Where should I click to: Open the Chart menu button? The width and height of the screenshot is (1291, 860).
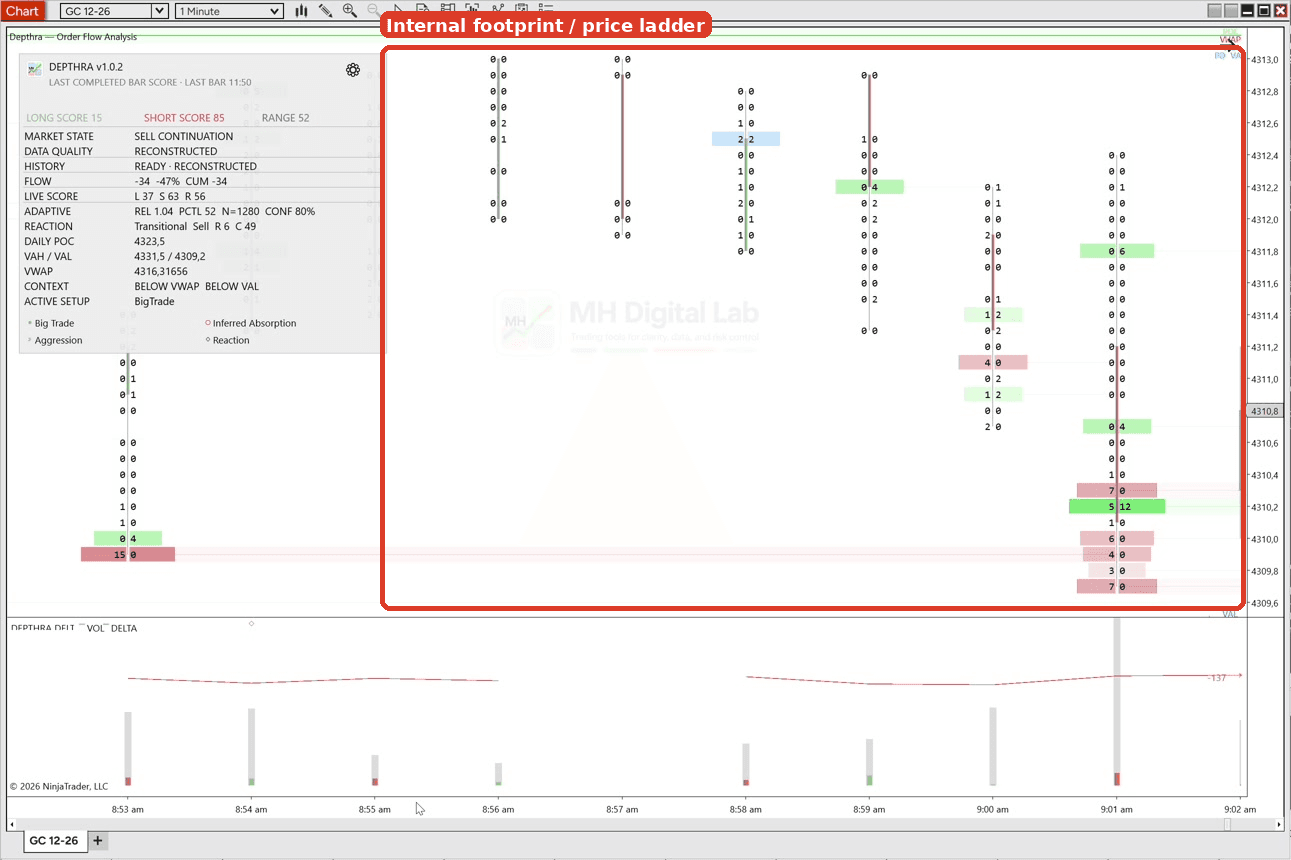pyautogui.click(x=23, y=11)
